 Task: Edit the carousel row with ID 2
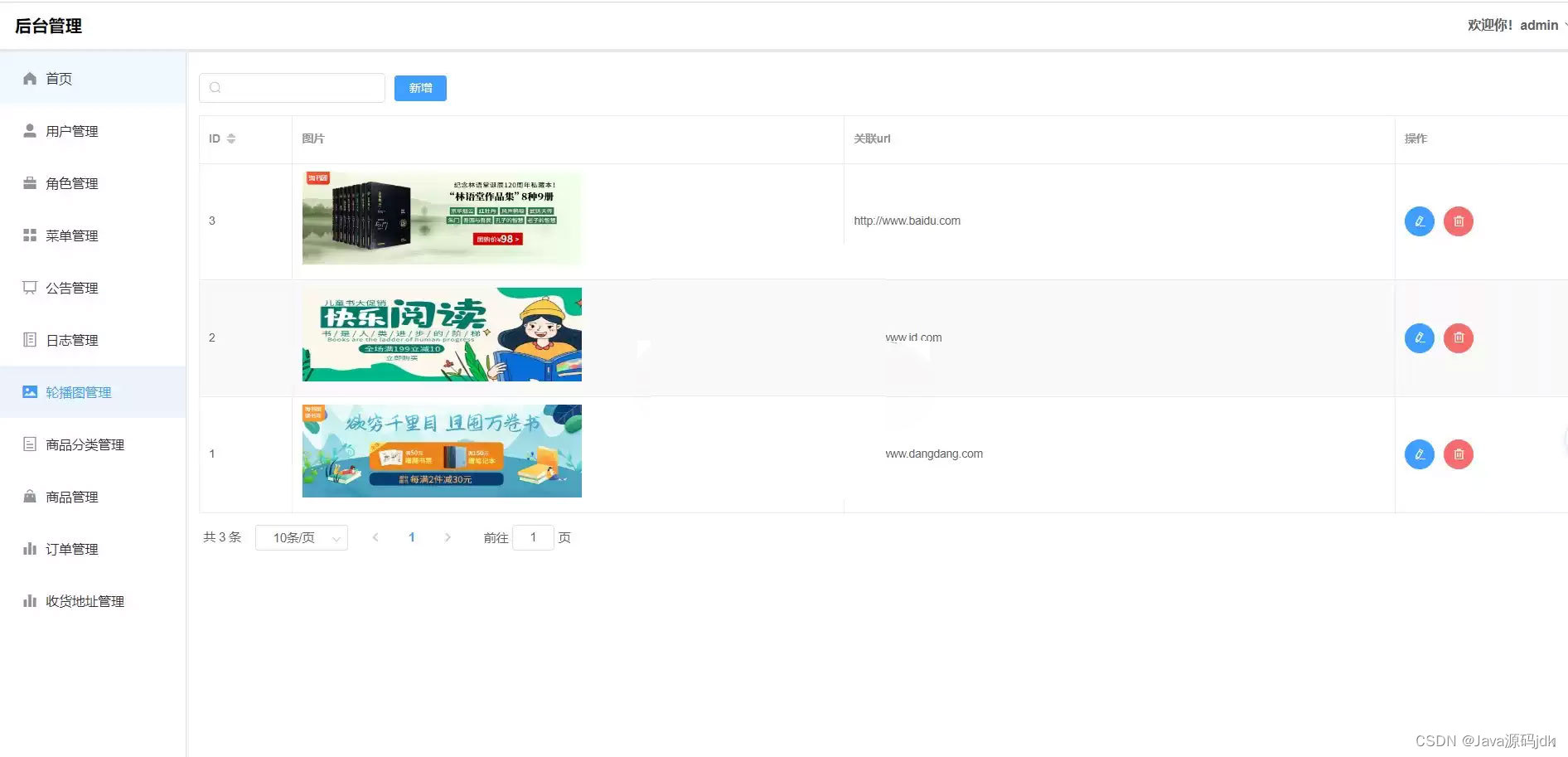(x=1420, y=338)
